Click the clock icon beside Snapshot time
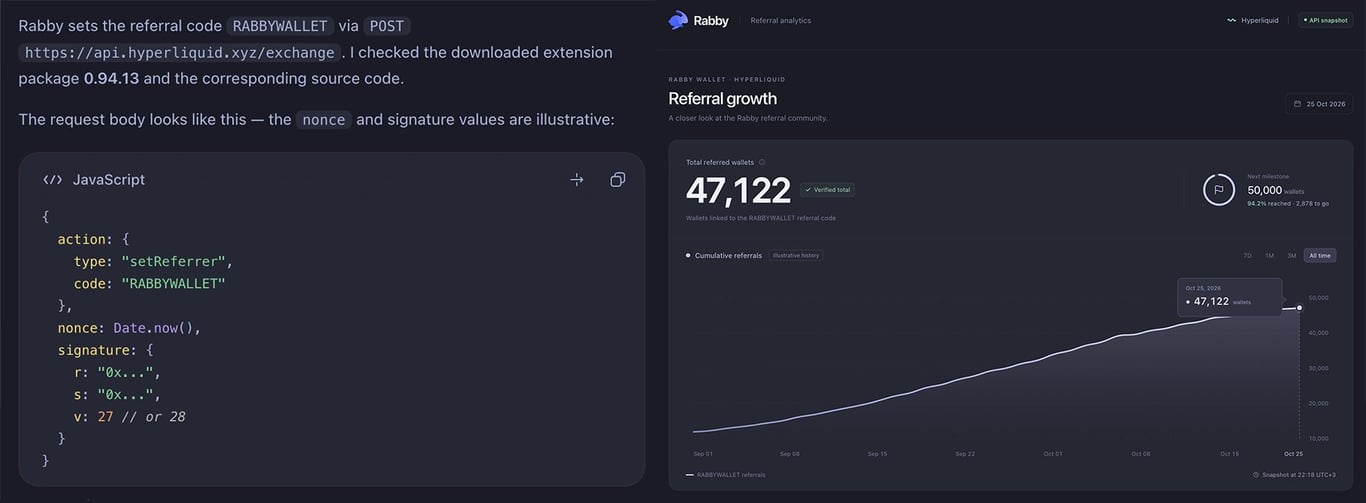 pyautogui.click(x=1255, y=475)
